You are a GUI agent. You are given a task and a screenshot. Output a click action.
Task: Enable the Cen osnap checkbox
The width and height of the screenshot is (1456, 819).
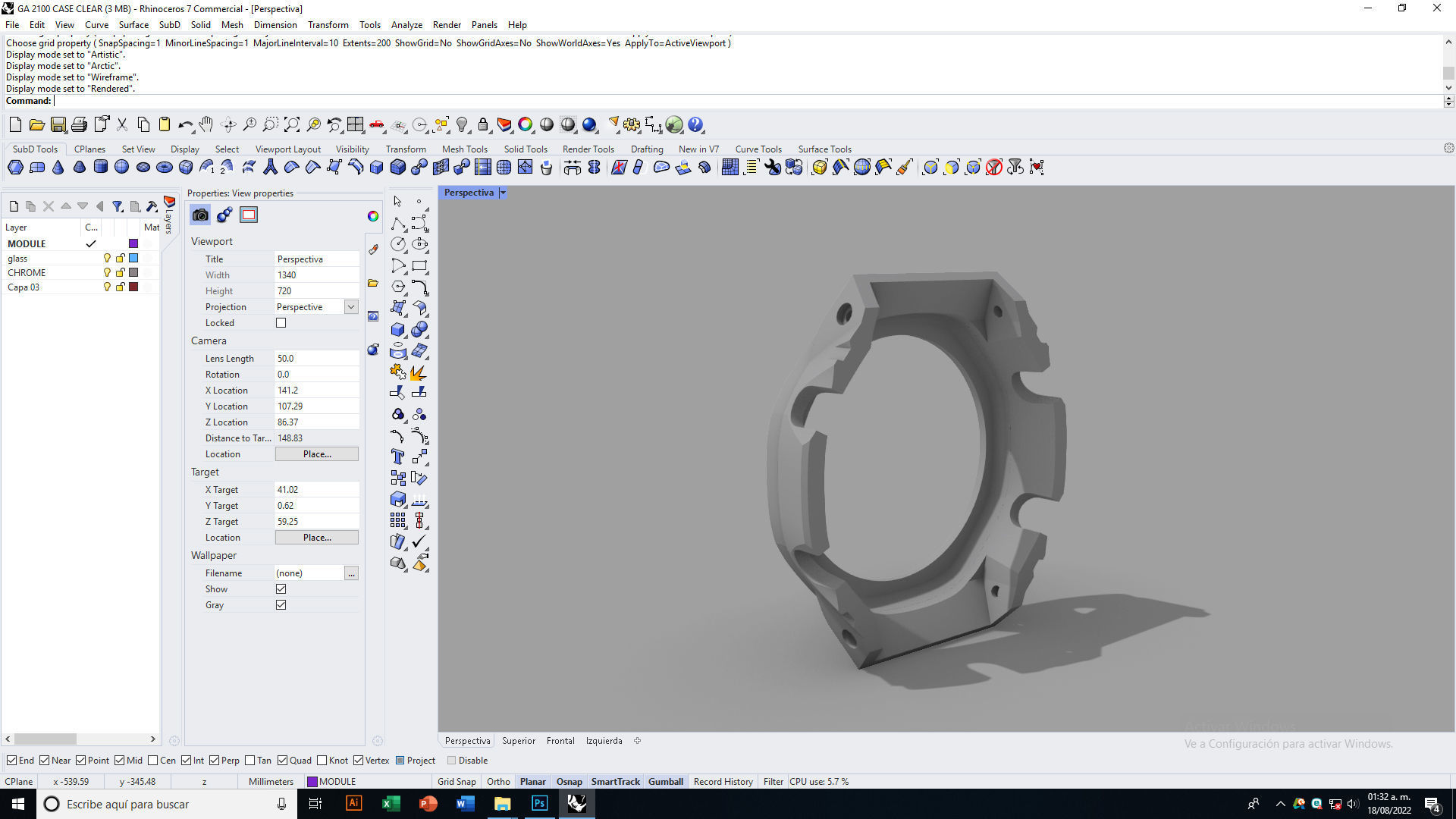[153, 761]
